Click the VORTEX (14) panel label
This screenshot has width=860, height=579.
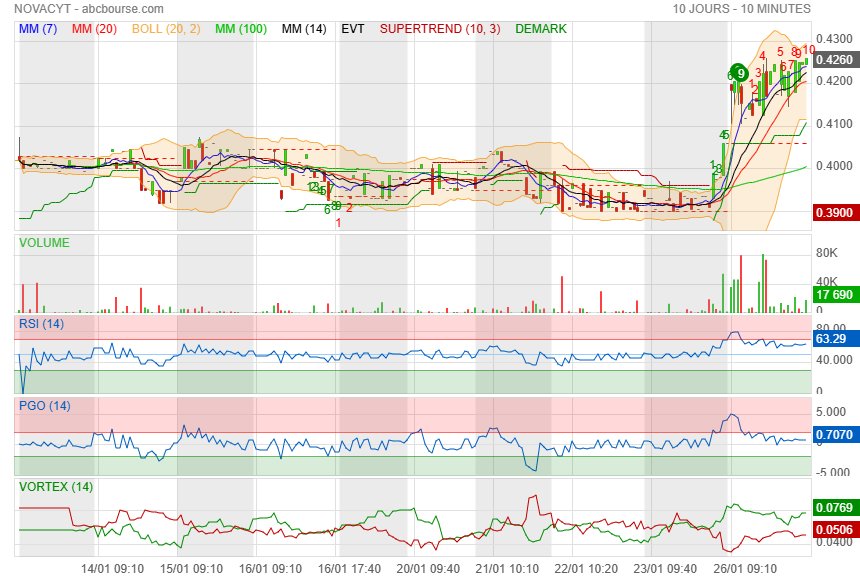(x=55, y=487)
